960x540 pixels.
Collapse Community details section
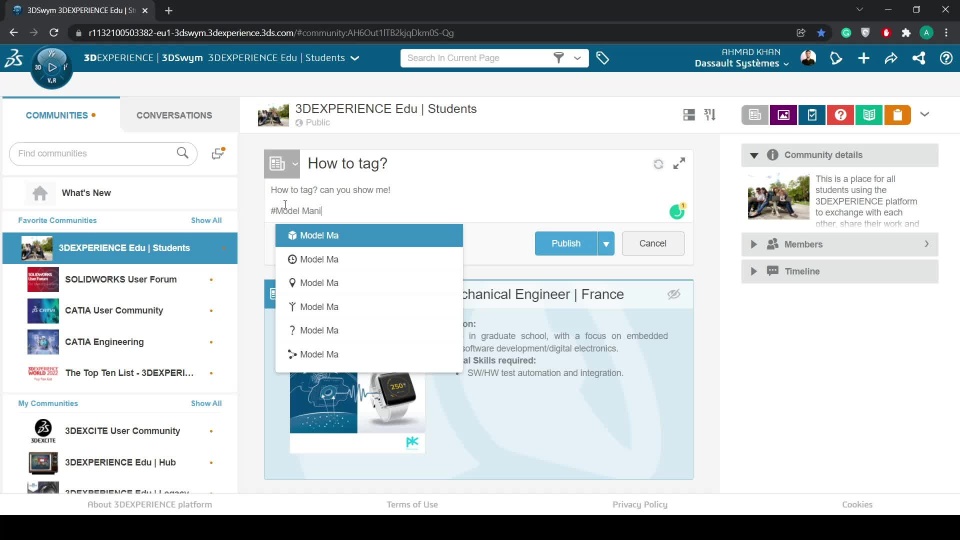754,156
